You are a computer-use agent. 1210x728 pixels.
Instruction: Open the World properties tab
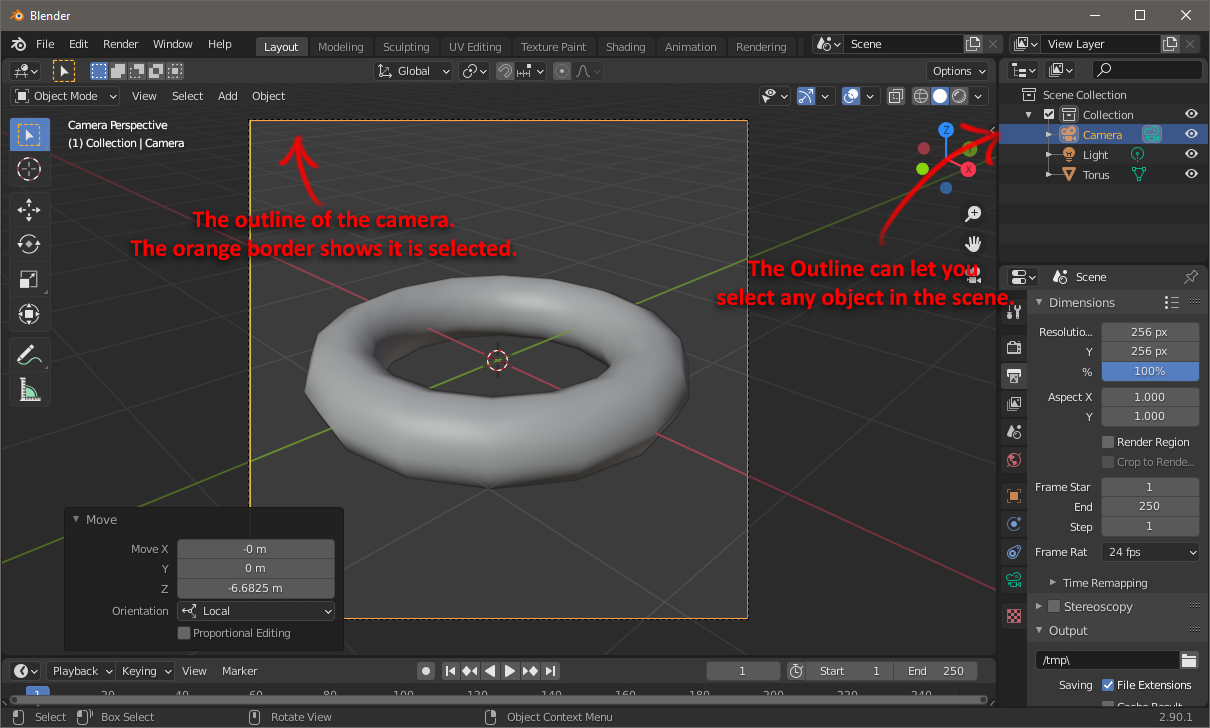pos(1014,460)
